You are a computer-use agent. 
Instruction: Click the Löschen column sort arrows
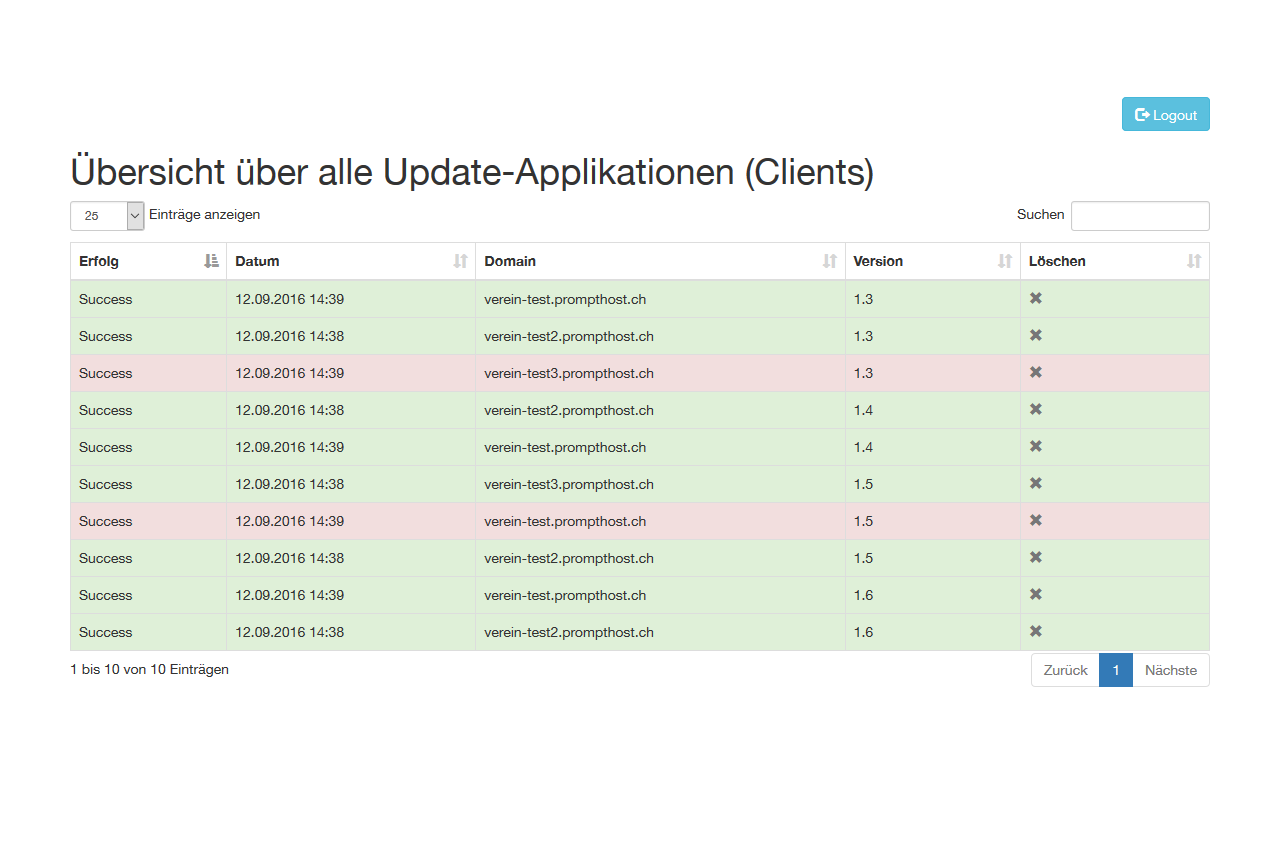(x=1193, y=261)
